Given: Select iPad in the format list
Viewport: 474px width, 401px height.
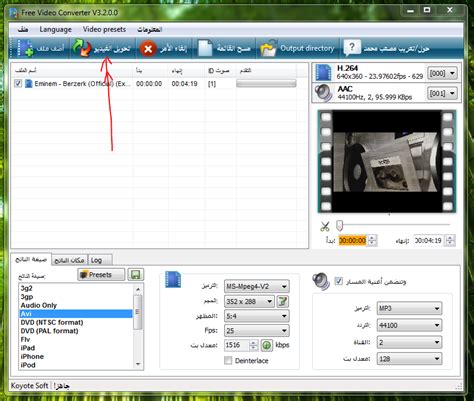Looking at the screenshot, I should coord(76,348).
